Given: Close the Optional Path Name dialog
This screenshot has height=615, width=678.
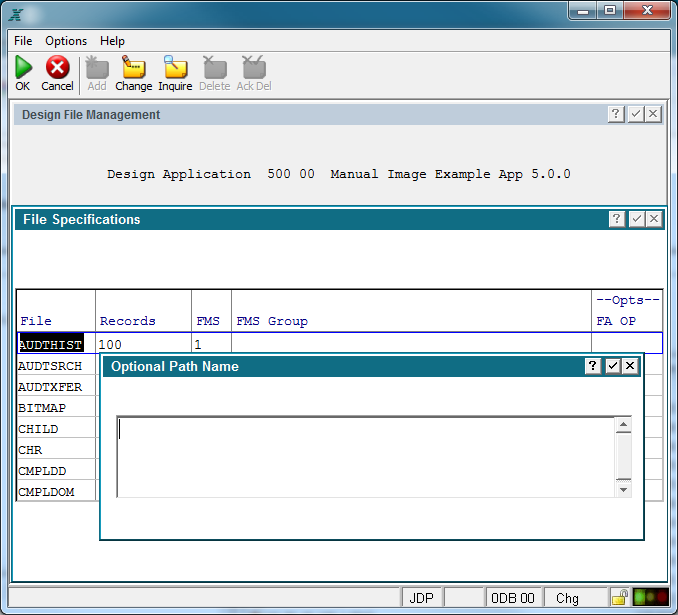Looking at the screenshot, I should (x=630, y=366).
